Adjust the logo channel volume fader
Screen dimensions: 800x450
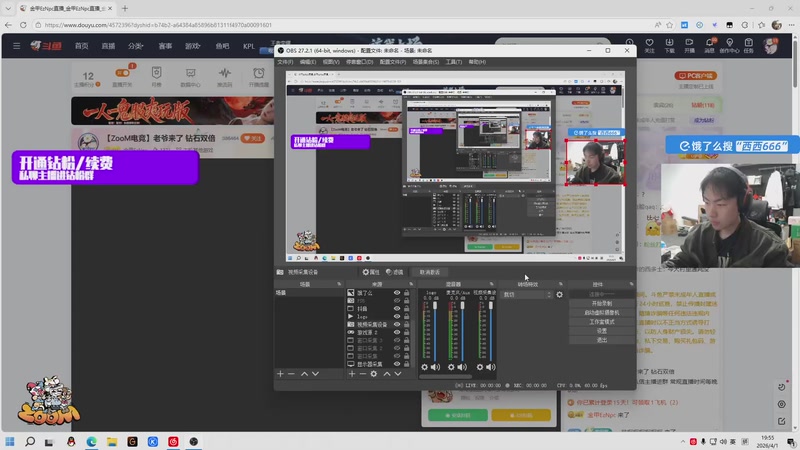pos(435,306)
